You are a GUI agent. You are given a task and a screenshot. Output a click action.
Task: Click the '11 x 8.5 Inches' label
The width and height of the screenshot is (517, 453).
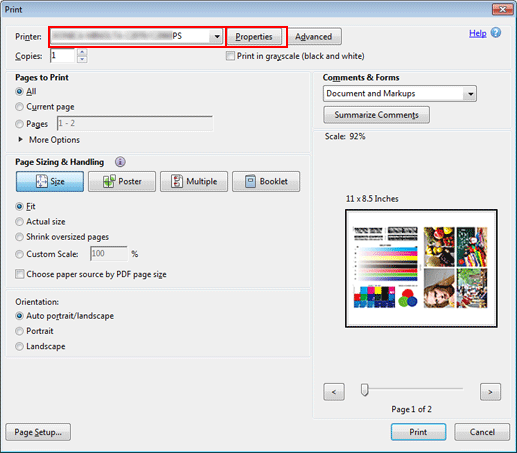pos(372,199)
